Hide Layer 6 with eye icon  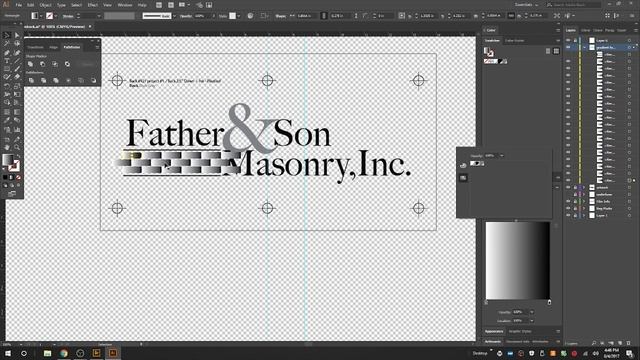[568, 40]
